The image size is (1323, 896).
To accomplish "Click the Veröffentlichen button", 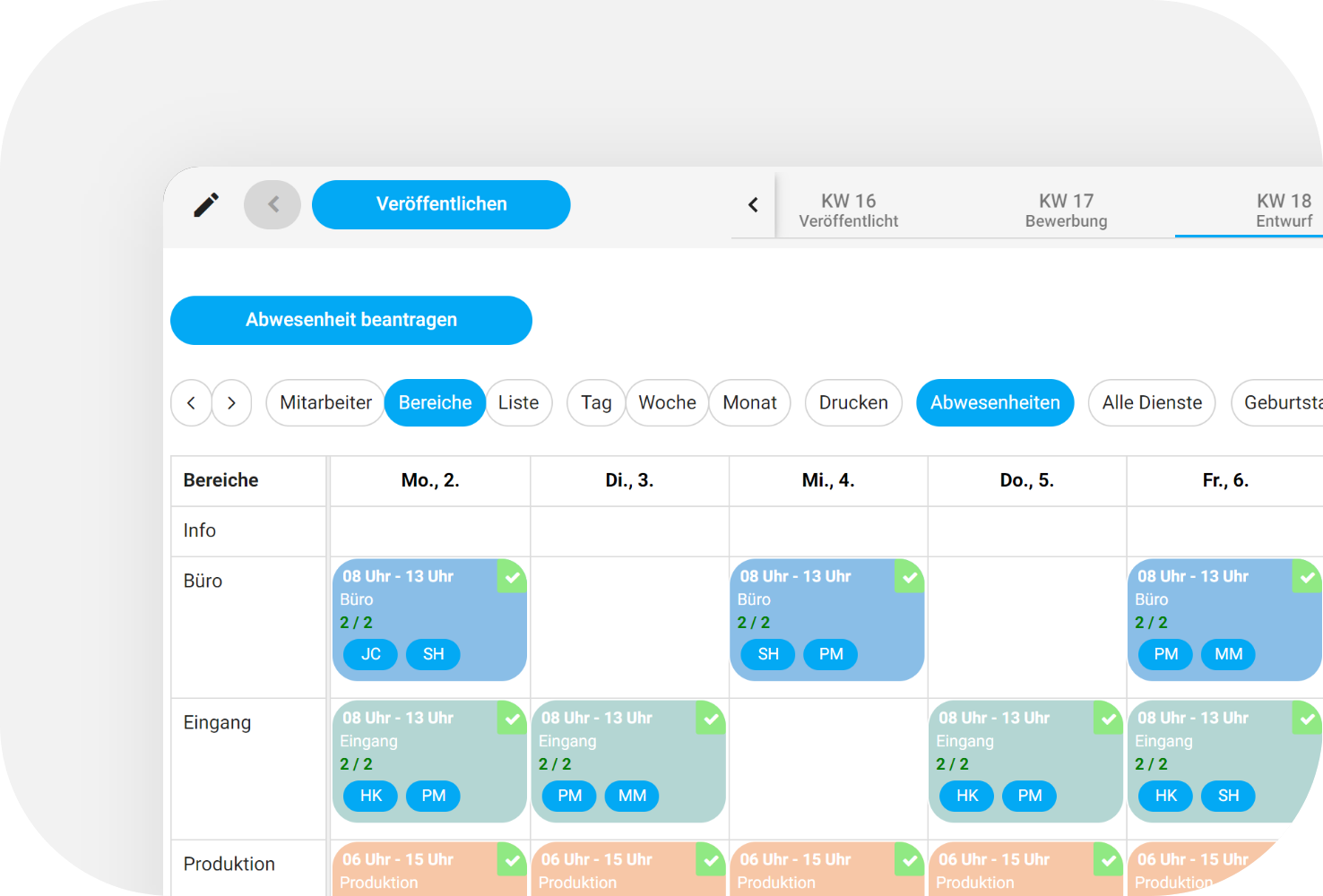I will click(x=441, y=204).
